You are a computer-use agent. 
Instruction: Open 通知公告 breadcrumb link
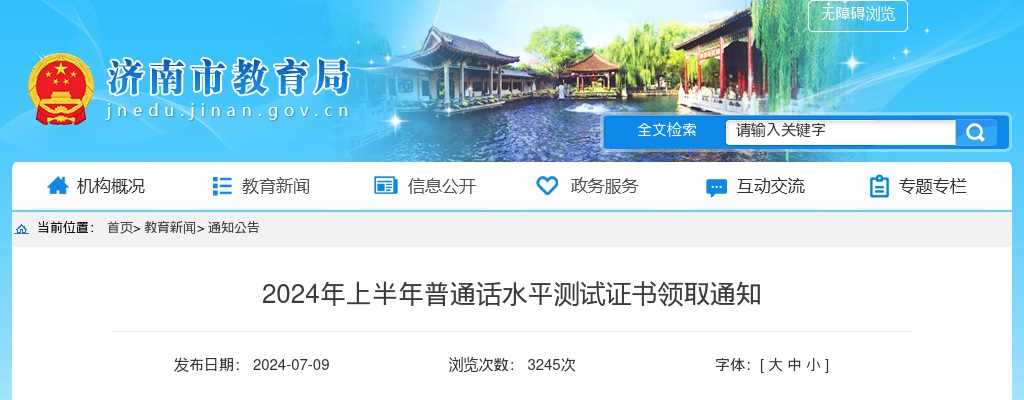click(234, 227)
